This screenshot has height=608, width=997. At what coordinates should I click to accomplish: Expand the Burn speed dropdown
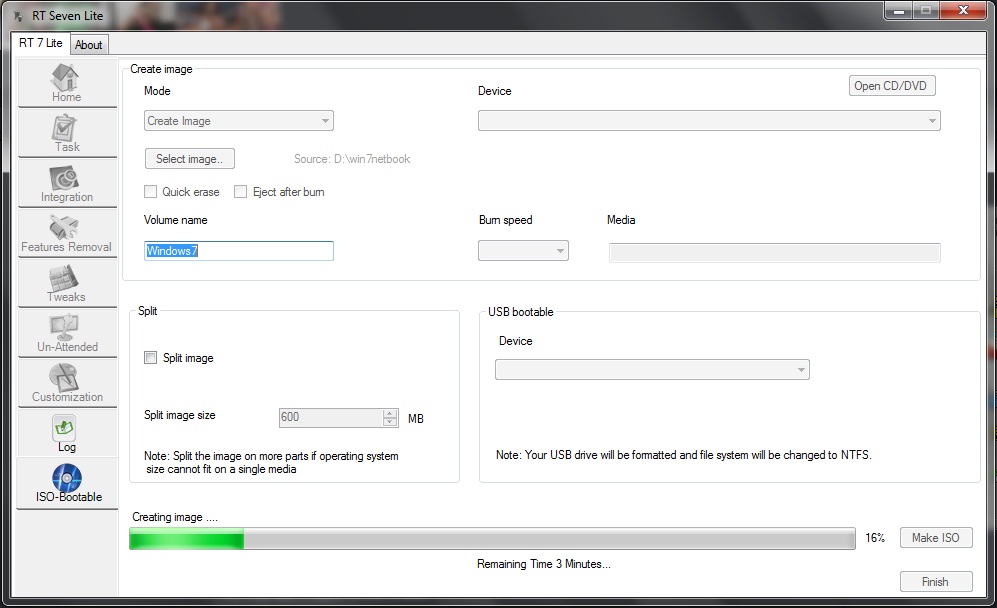tap(523, 251)
